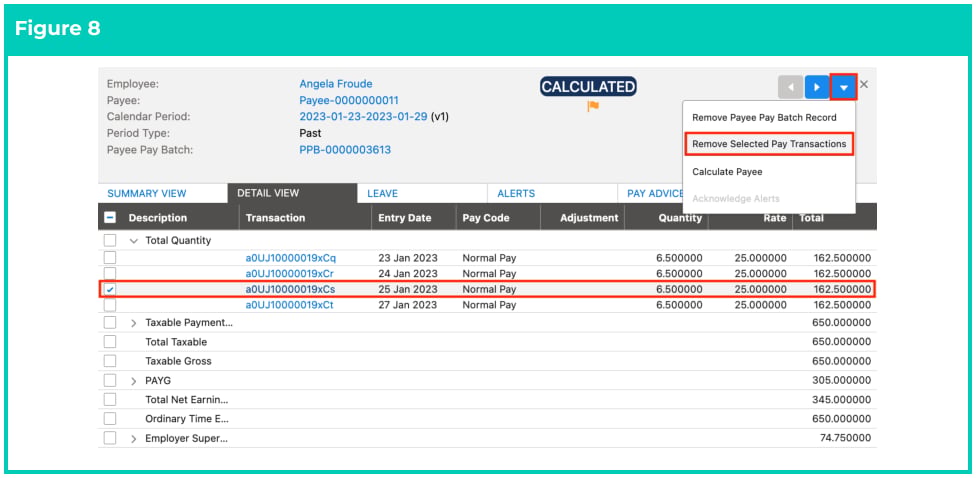Image resolution: width=976 pixels, height=478 pixels.
Task: Tick the PAYG row checkbox
Action: pos(110,380)
